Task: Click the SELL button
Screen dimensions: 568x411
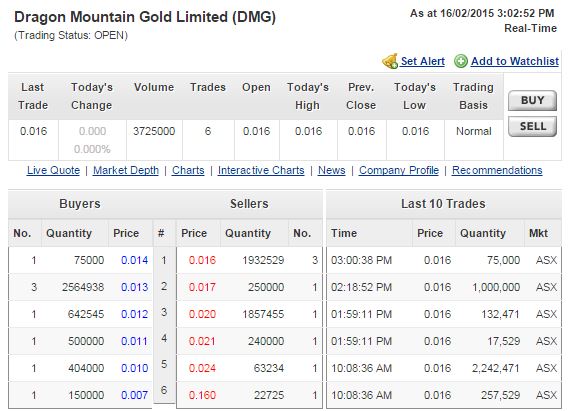Action: click(x=532, y=126)
